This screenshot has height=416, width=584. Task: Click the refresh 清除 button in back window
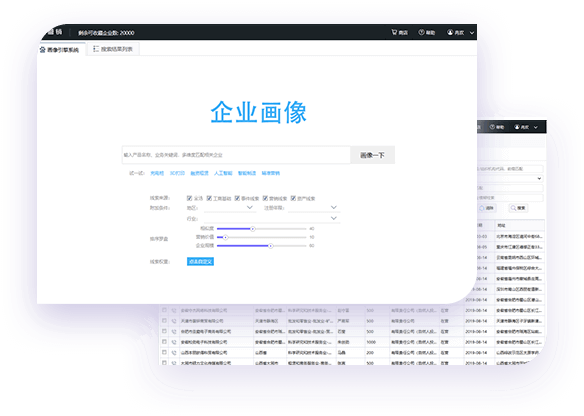pos(486,208)
